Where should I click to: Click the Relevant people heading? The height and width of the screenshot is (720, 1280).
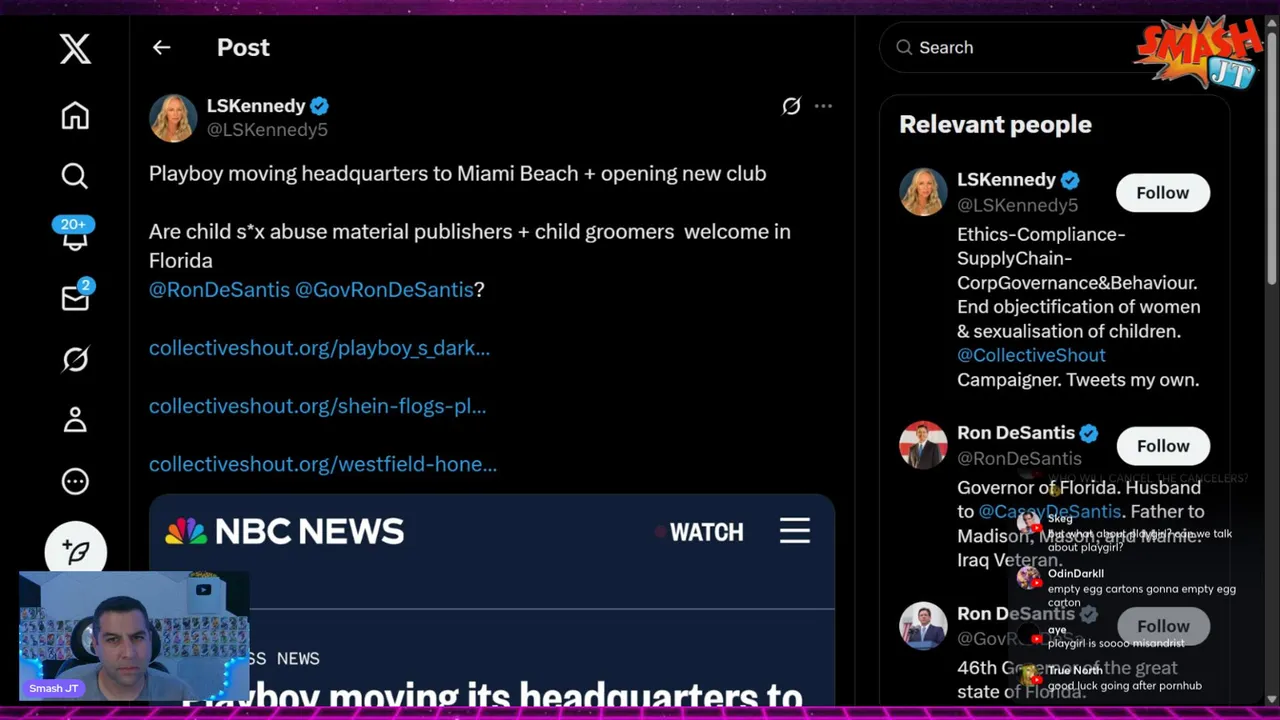[995, 124]
